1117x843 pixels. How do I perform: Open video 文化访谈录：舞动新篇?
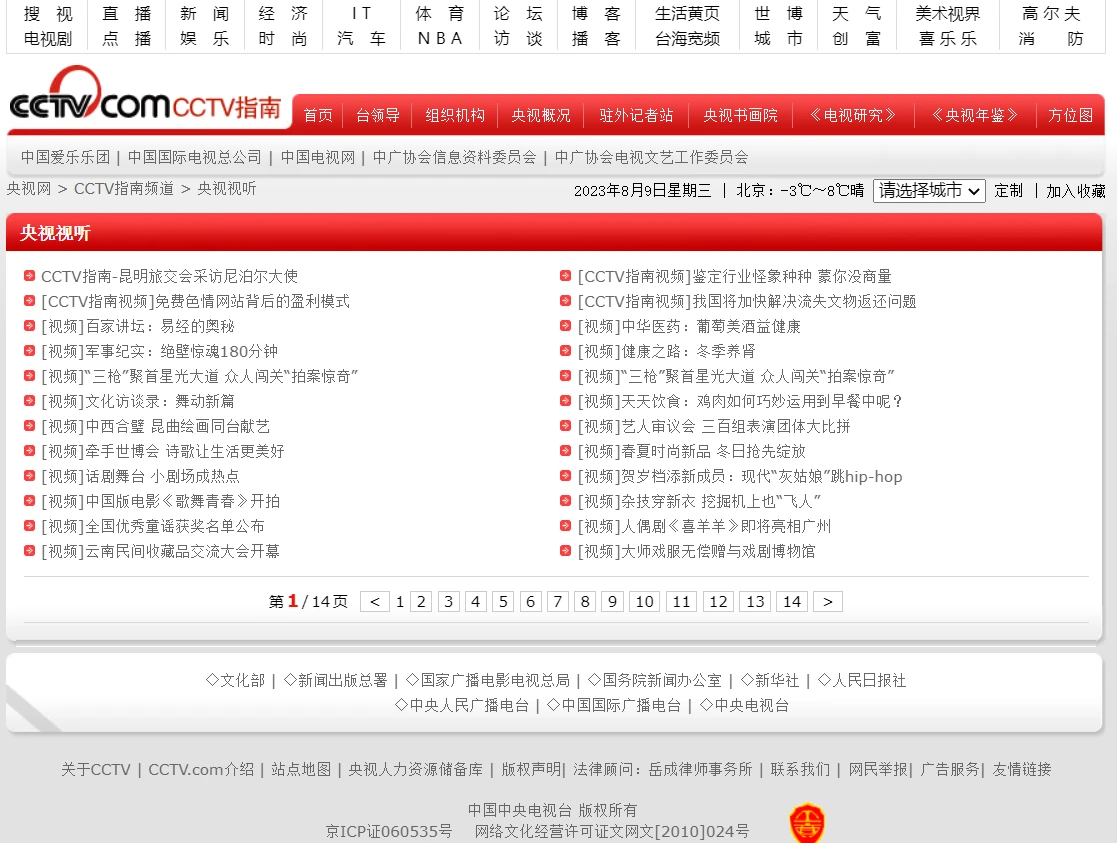coord(137,401)
